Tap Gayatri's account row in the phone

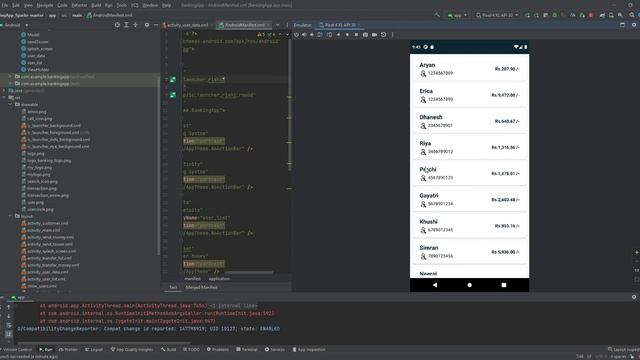click(469, 200)
